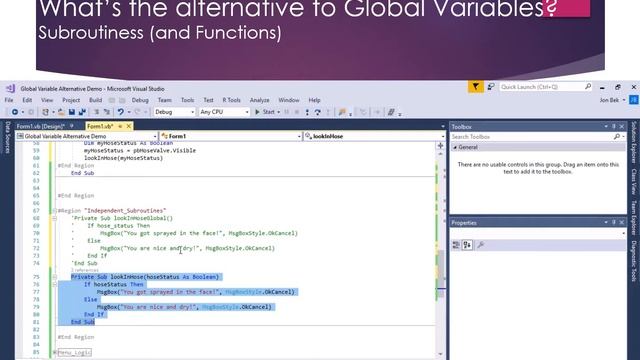Viewport: 640px width, 360px height.
Task: Open the Edit menu
Action: (27, 100)
